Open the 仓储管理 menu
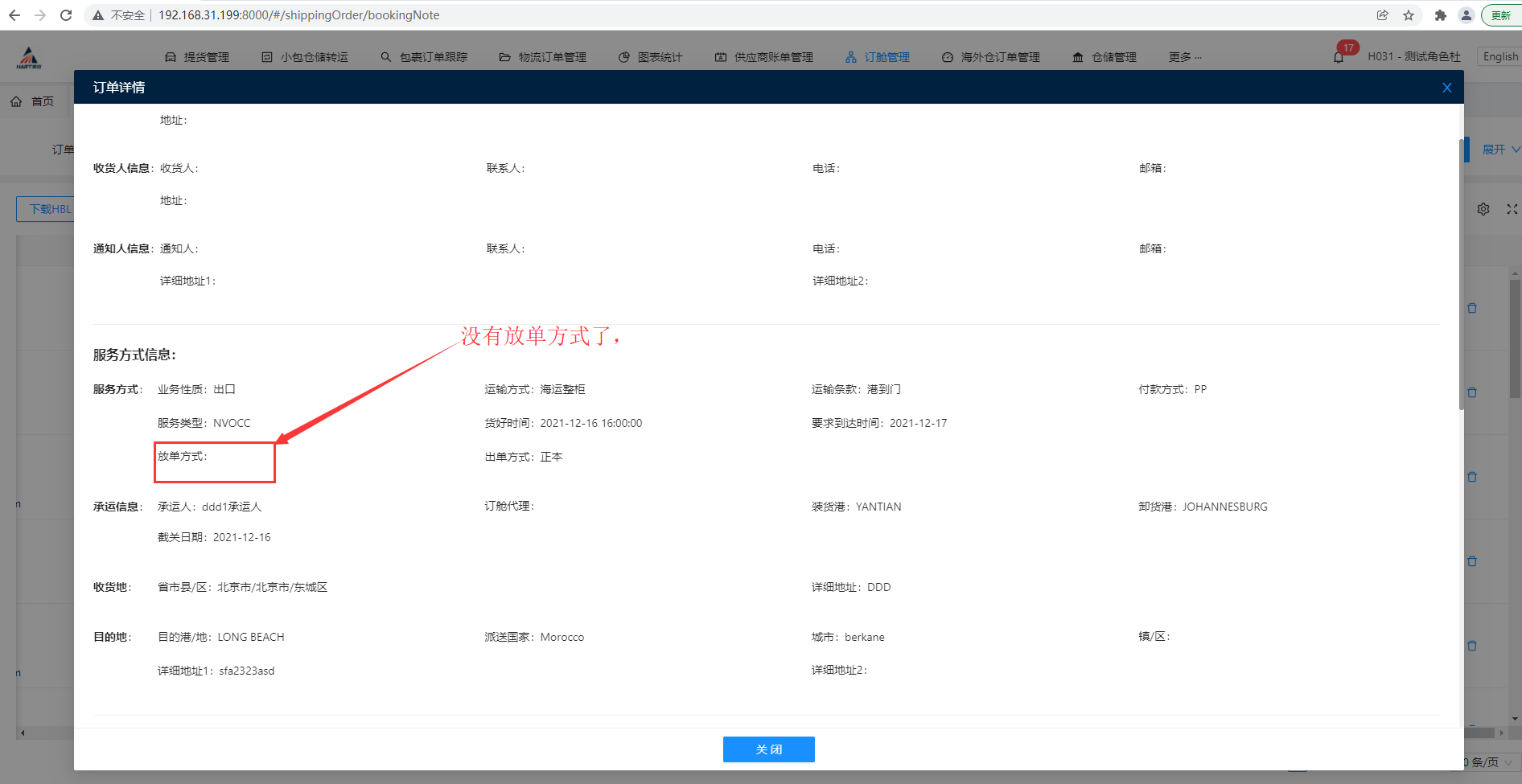This screenshot has width=1522, height=784. pyautogui.click(x=1104, y=57)
